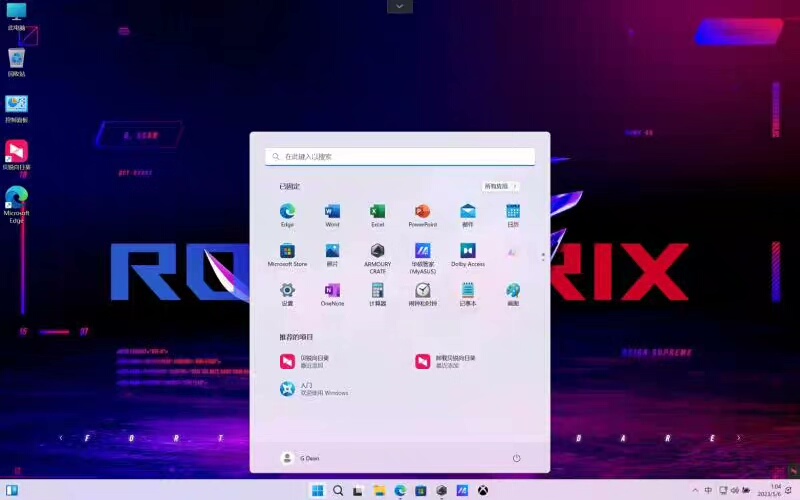
Task: Open the Calendar app in pinned apps
Action: pyautogui.click(x=513, y=215)
